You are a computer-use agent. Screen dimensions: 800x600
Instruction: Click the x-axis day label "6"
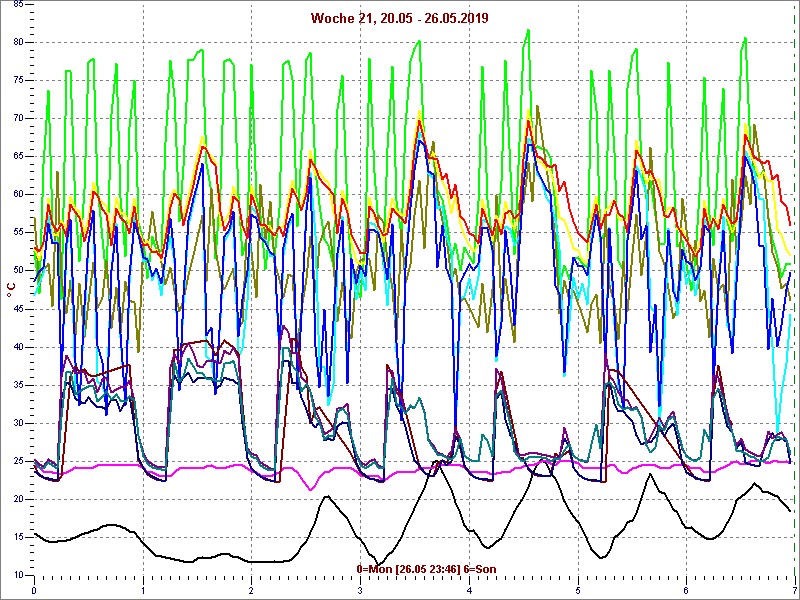coord(687,591)
